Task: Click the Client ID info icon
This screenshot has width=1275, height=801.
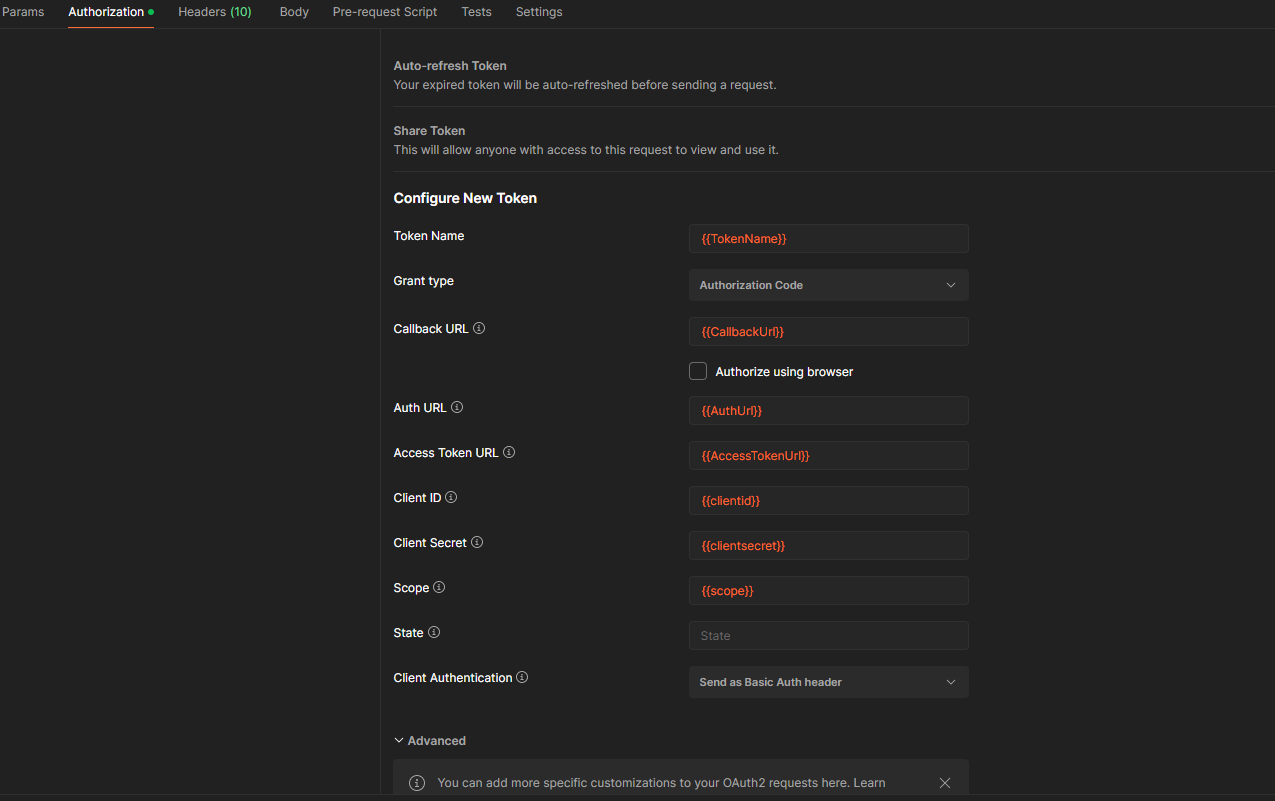Action: pyautogui.click(x=450, y=497)
